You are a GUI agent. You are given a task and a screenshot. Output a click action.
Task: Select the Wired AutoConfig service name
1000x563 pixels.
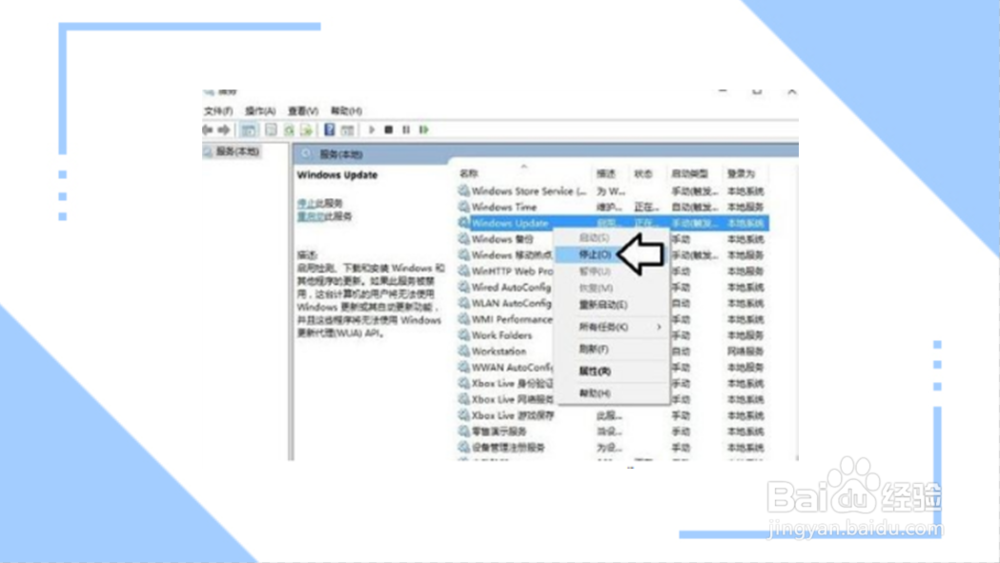pyautogui.click(x=511, y=287)
